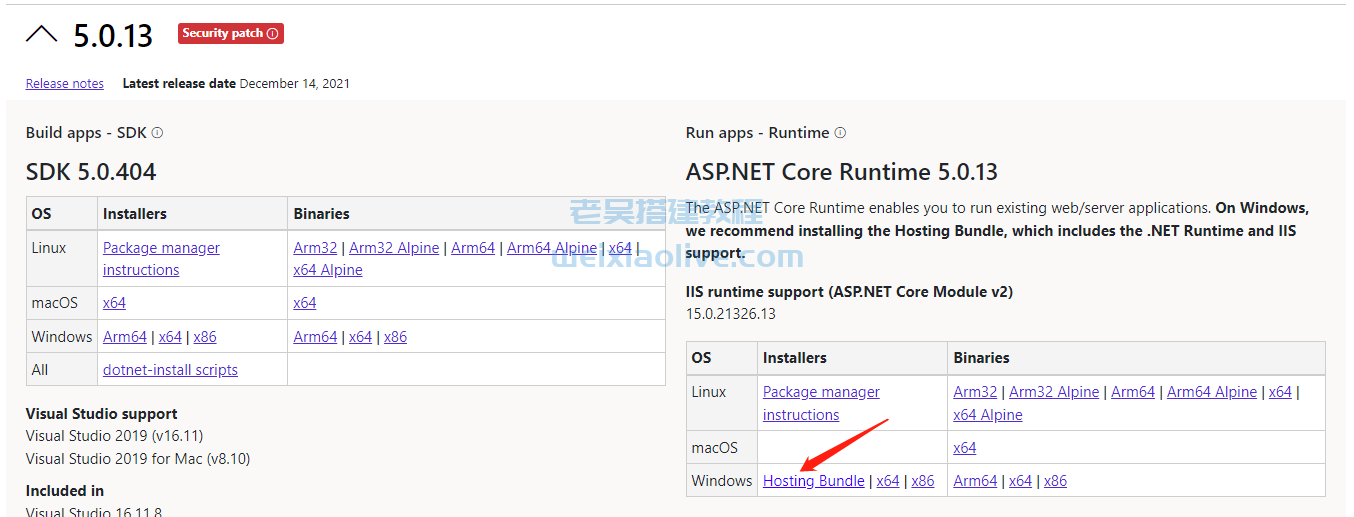
Task: Download Runtime Linux x64 binary
Action: [x=1280, y=392]
